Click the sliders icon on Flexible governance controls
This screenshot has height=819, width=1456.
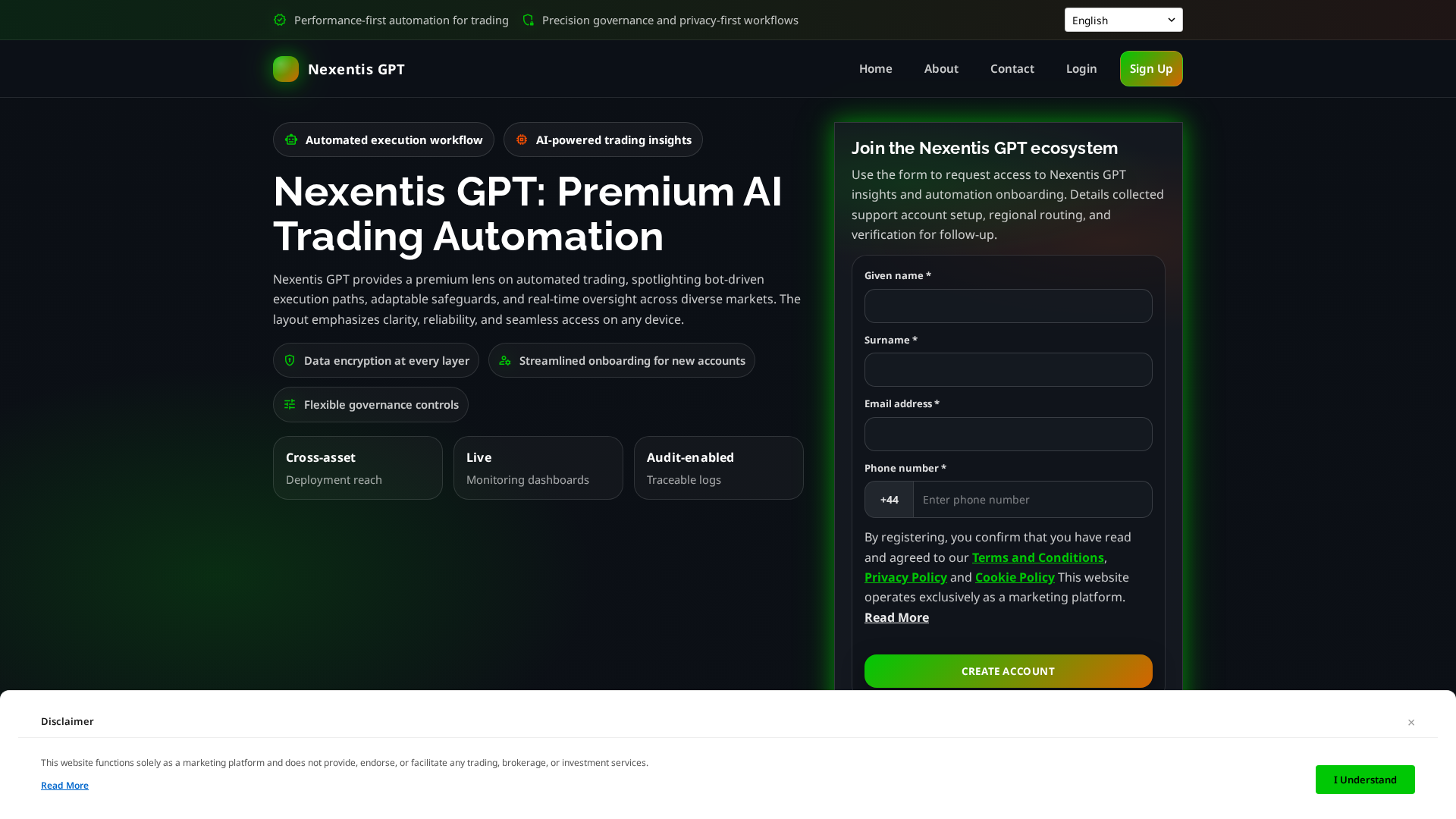[x=290, y=404]
